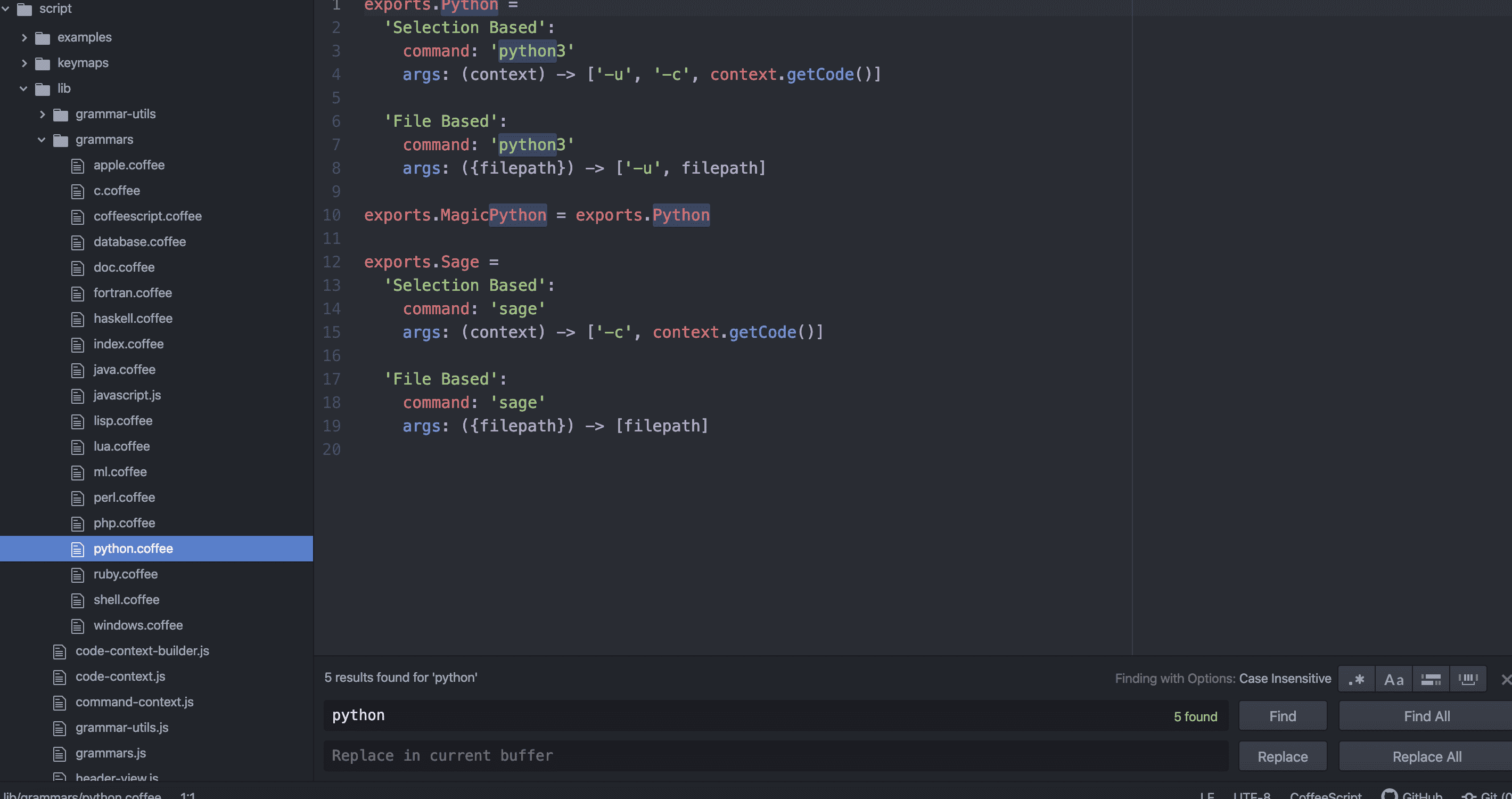Toggle whole word search option
Screen dimensions: 1512x799
coord(1467,679)
